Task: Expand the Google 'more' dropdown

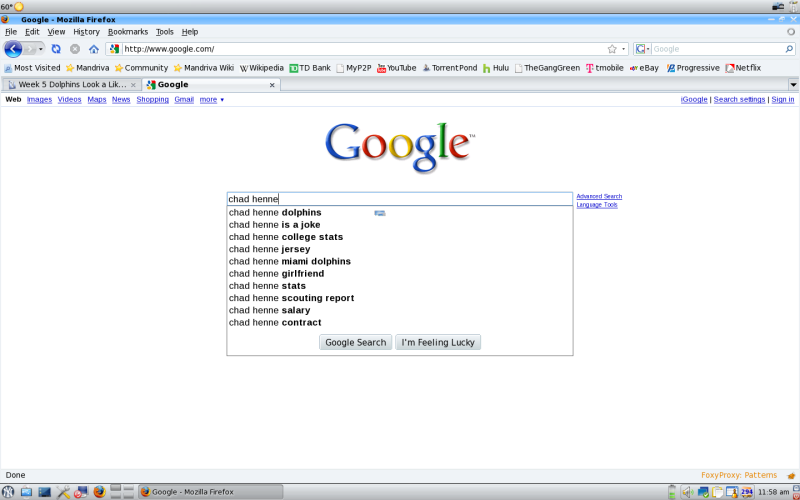Action: tap(211, 99)
